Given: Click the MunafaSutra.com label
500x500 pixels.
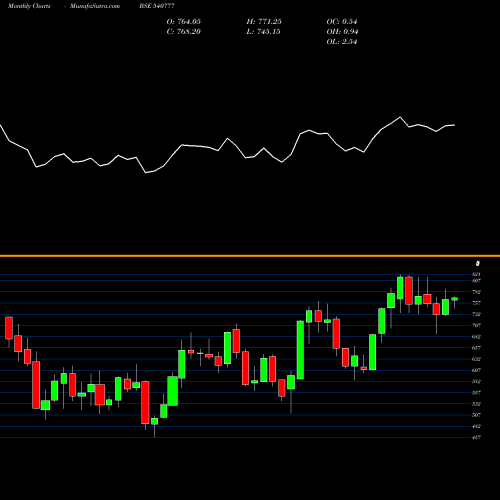Looking at the screenshot, I should (95, 6).
